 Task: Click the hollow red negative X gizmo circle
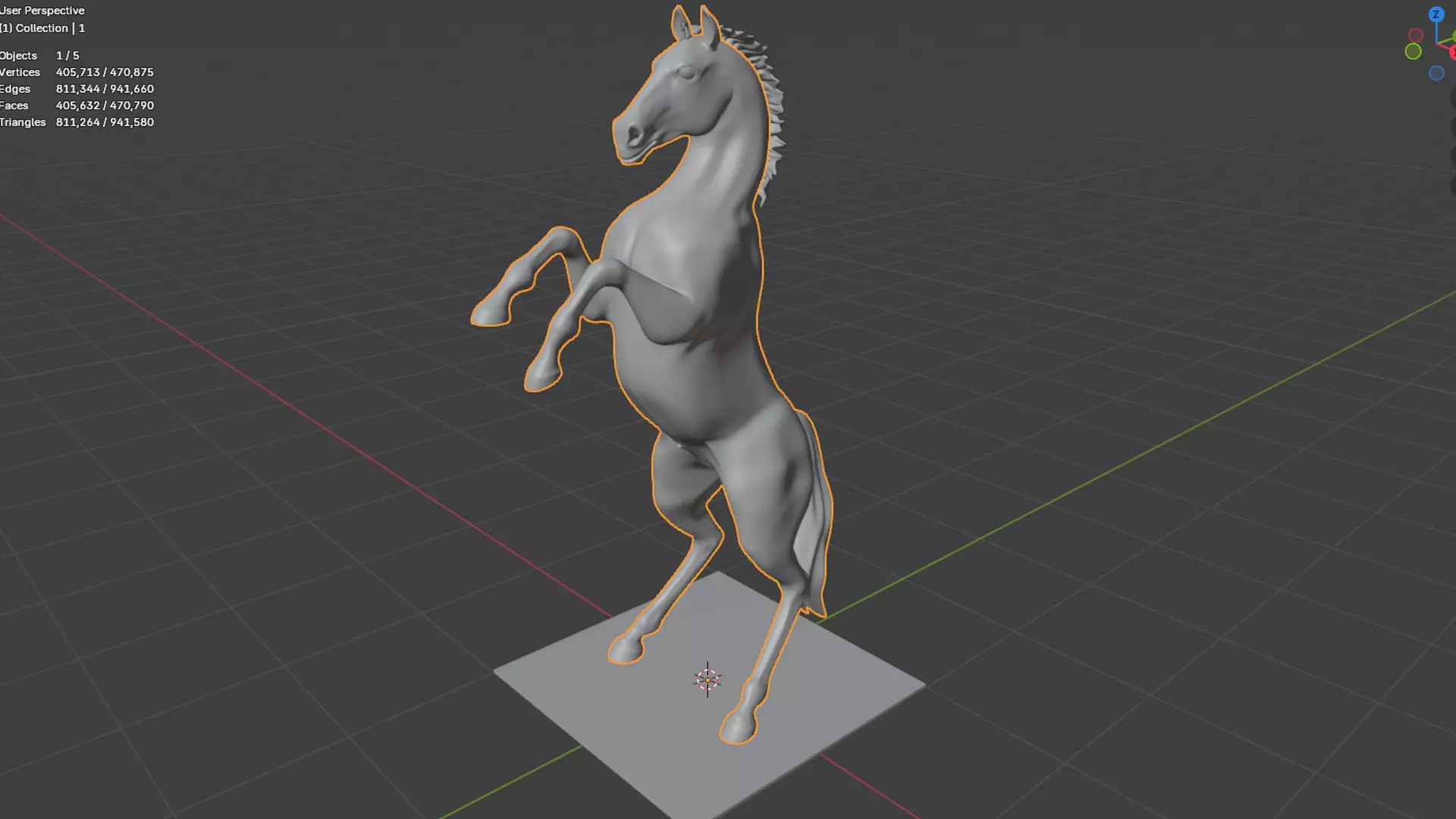click(1415, 36)
